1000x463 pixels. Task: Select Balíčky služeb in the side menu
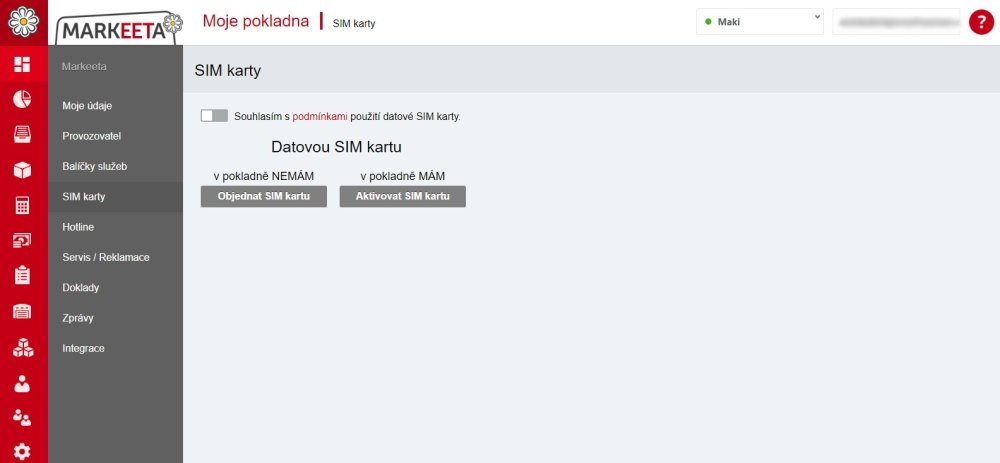[x=95, y=166]
